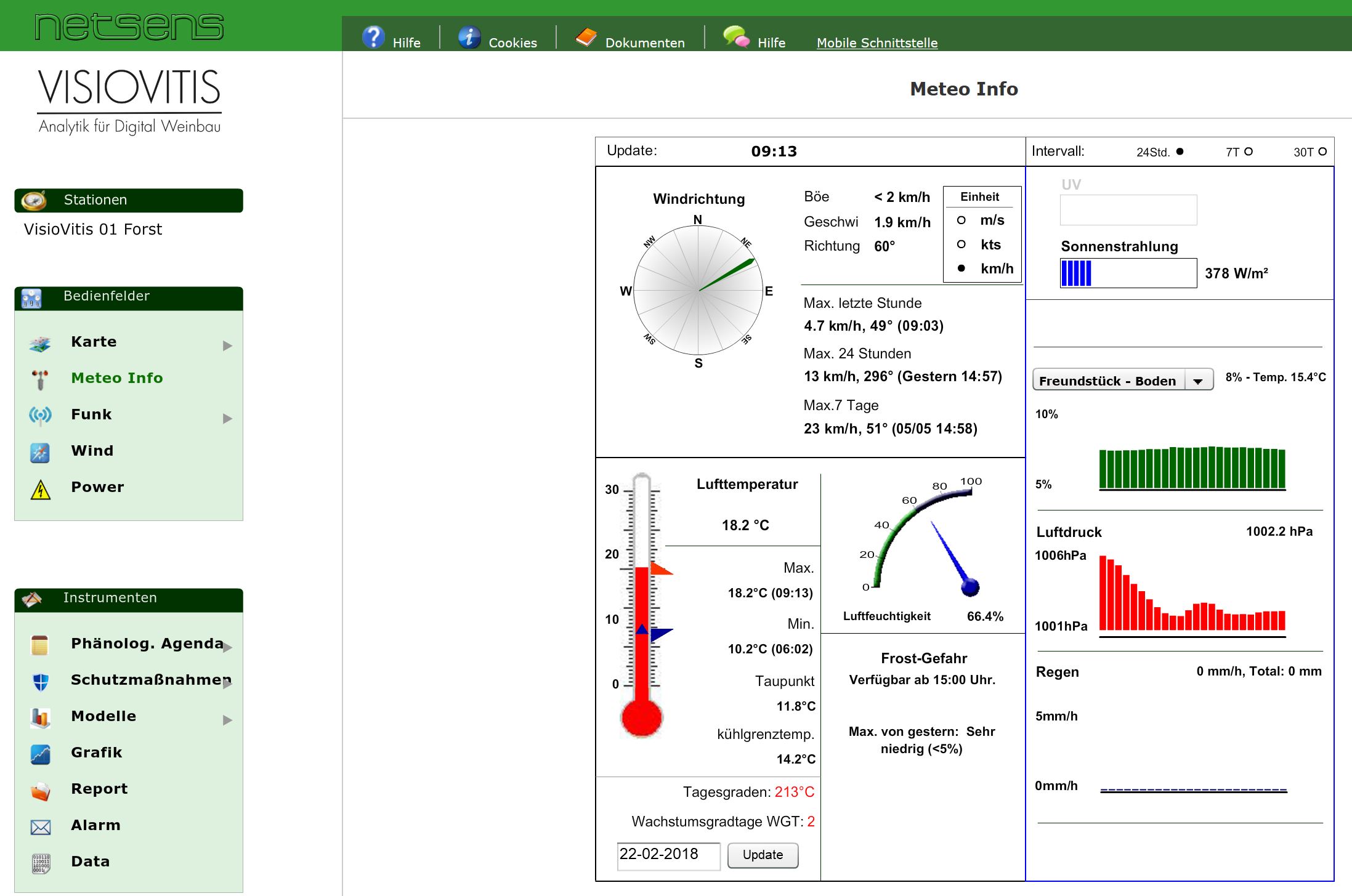Click the netsens logo
Viewport: 1352px width, 896px height.
point(129,26)
